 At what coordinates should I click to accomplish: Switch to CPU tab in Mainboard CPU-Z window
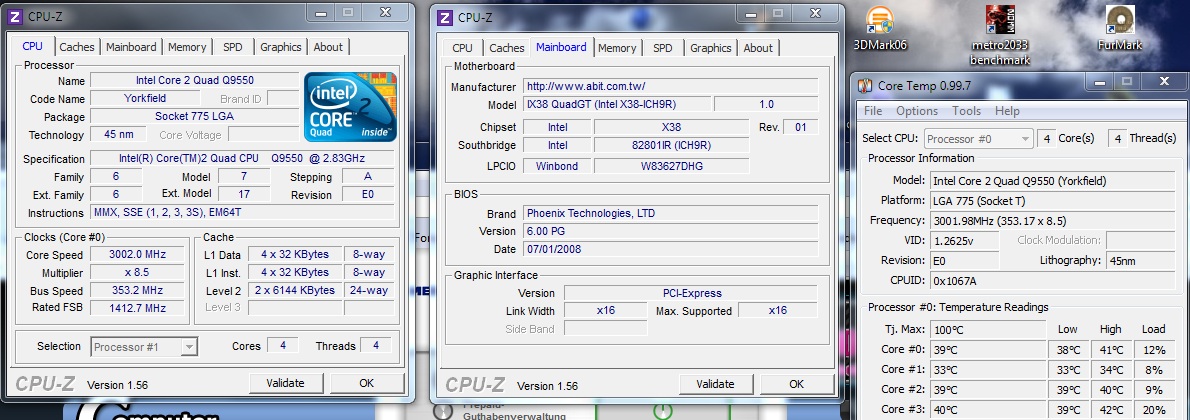click(462, 48)
